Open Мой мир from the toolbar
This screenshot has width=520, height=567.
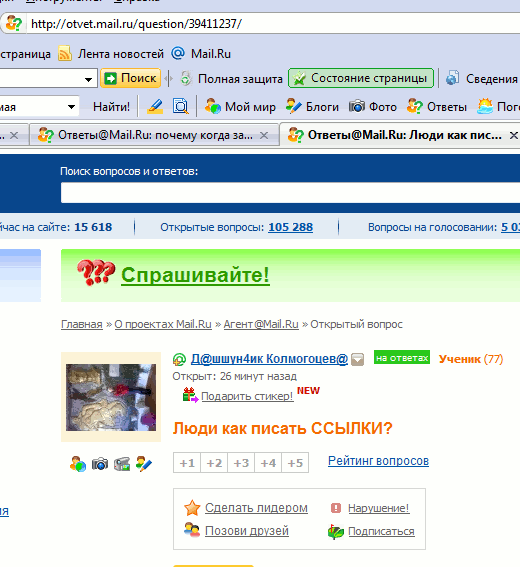pos(240,107)
